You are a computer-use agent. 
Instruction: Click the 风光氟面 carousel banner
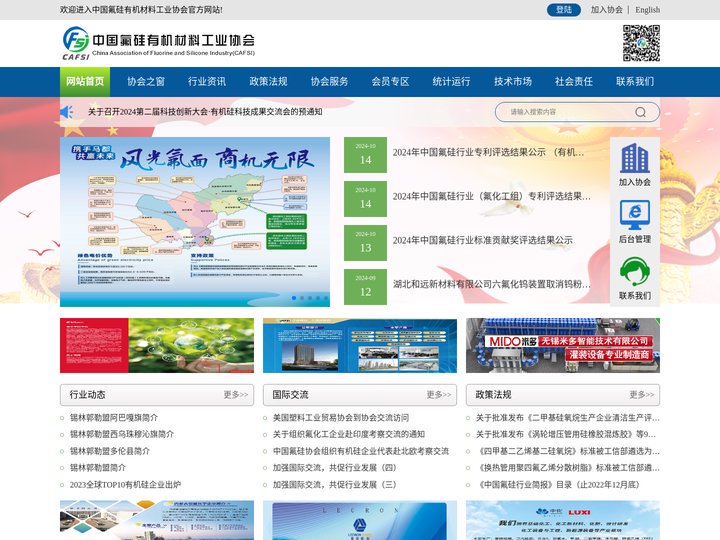pos(195,222)
